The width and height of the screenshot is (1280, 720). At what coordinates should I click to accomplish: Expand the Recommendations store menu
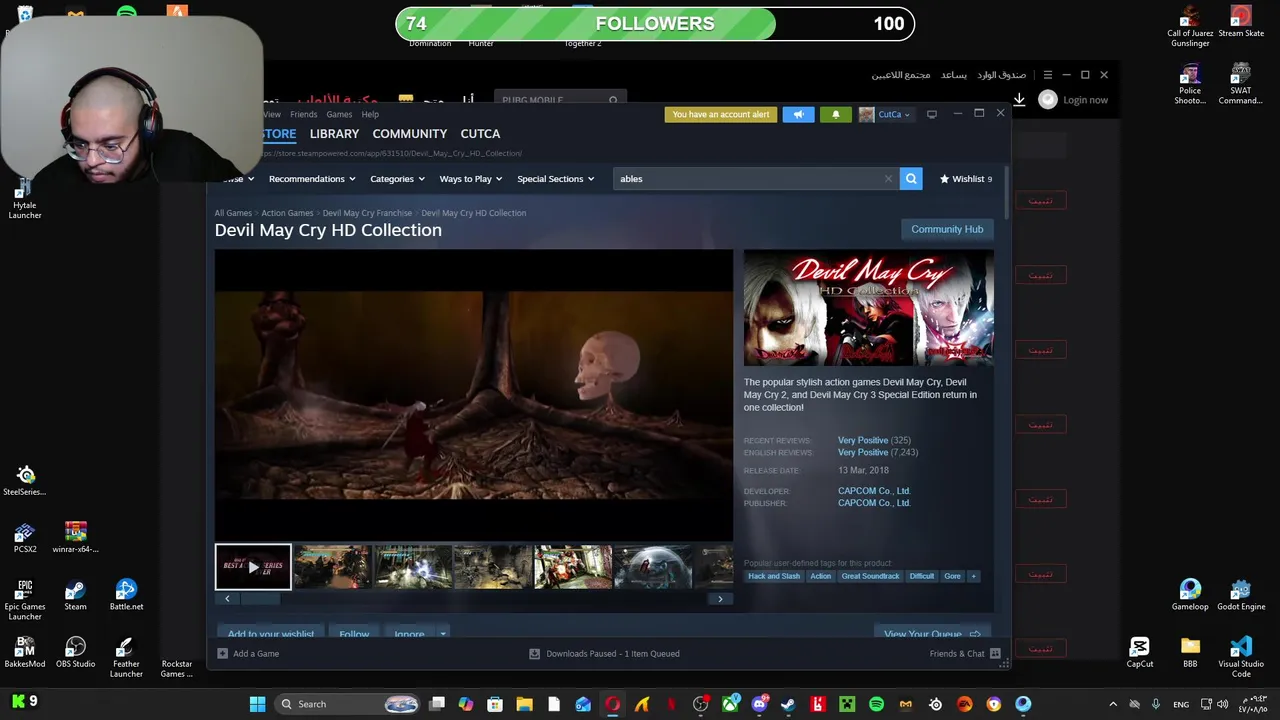pyautogui.click(x=312, y=179)
